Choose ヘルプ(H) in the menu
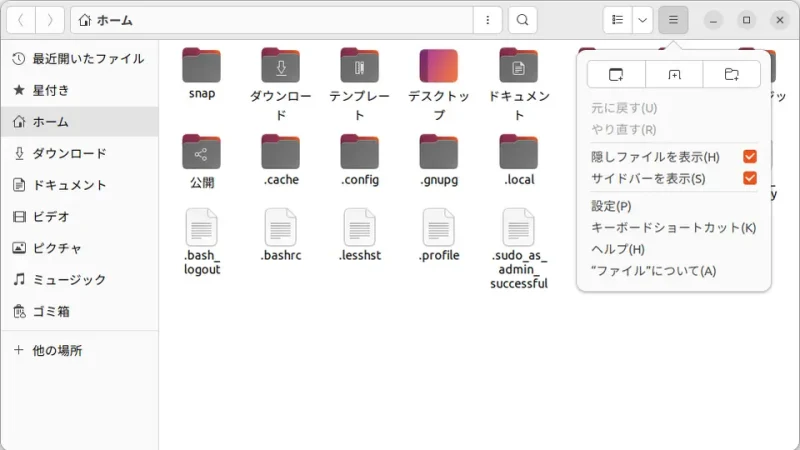Image resolution: width=800 pixels, height=450 pixels. click(617, 249)
